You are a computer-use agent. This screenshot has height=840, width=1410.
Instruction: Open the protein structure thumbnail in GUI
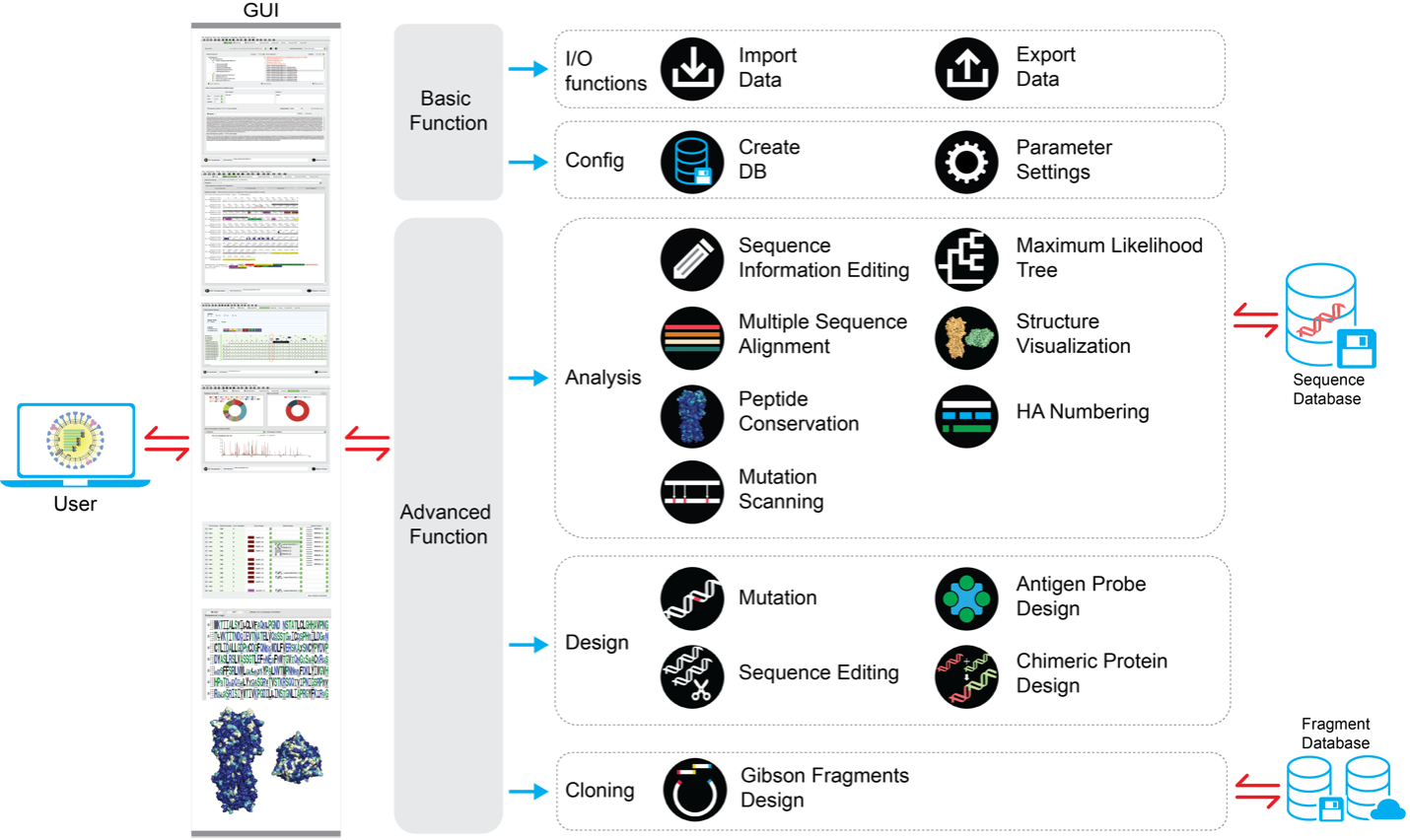(265, 761)
